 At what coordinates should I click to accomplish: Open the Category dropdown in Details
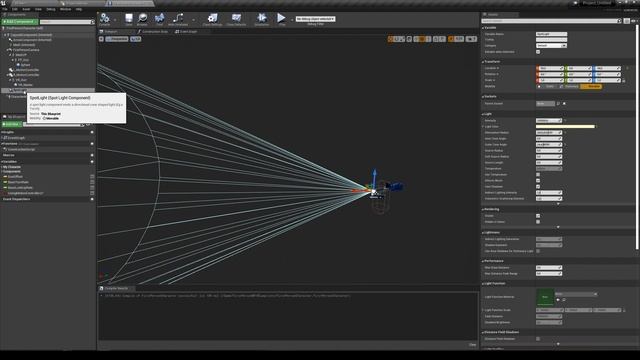[x=551, y=46]
